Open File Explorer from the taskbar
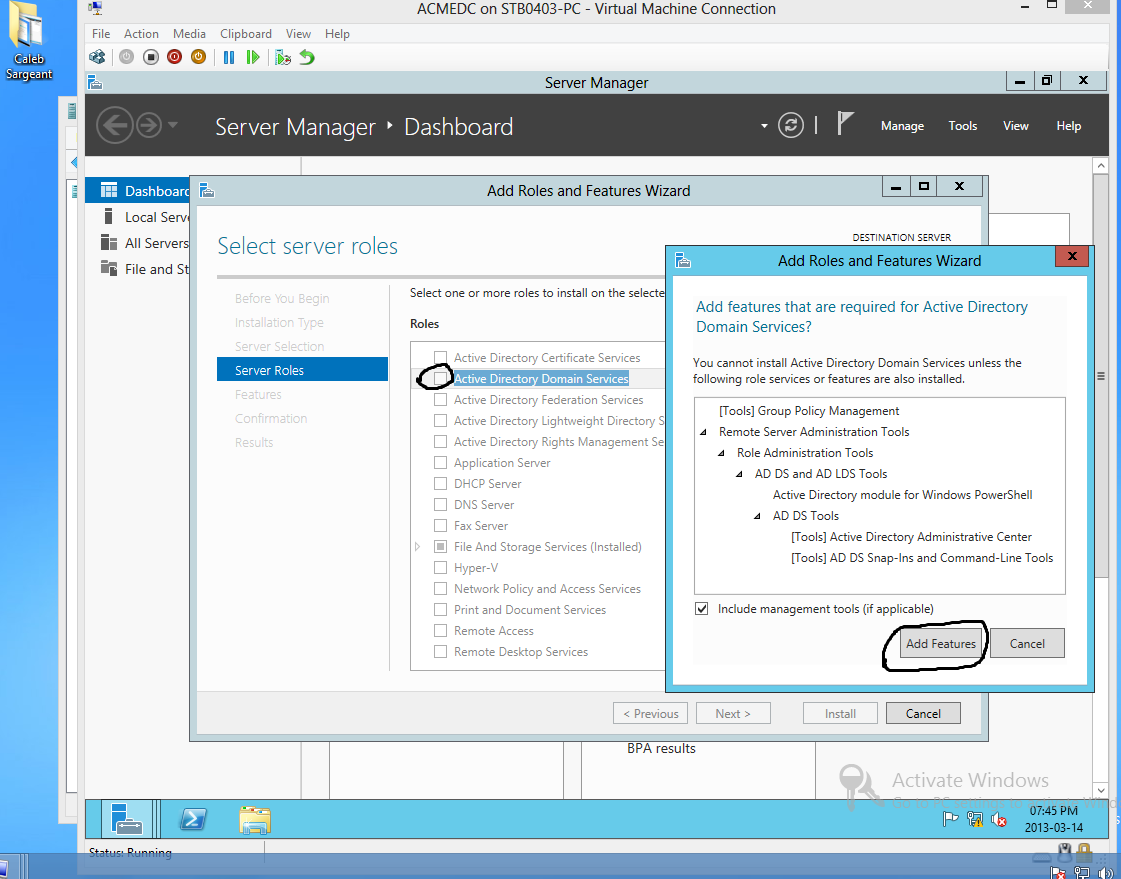 coord(255,820)
